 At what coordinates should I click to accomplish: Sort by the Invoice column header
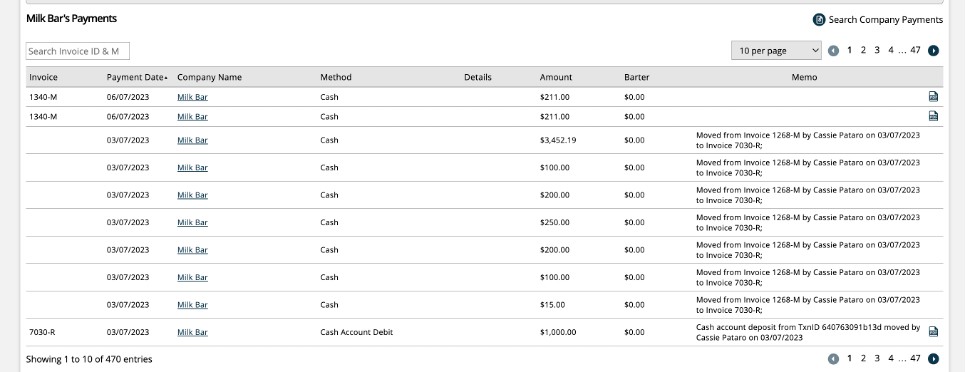pos(43,77)
